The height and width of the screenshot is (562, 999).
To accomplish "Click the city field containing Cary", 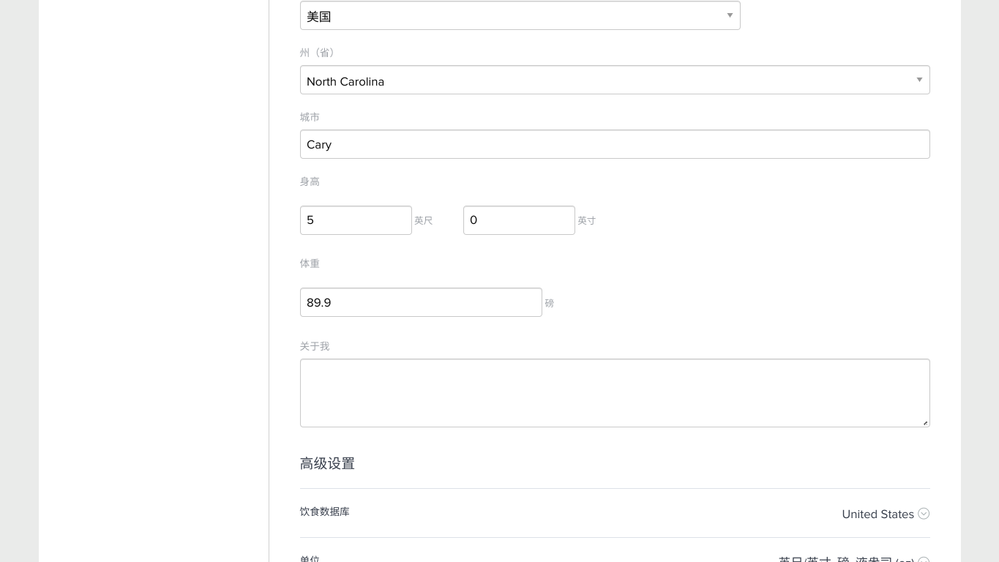I will tap(614, 144).
